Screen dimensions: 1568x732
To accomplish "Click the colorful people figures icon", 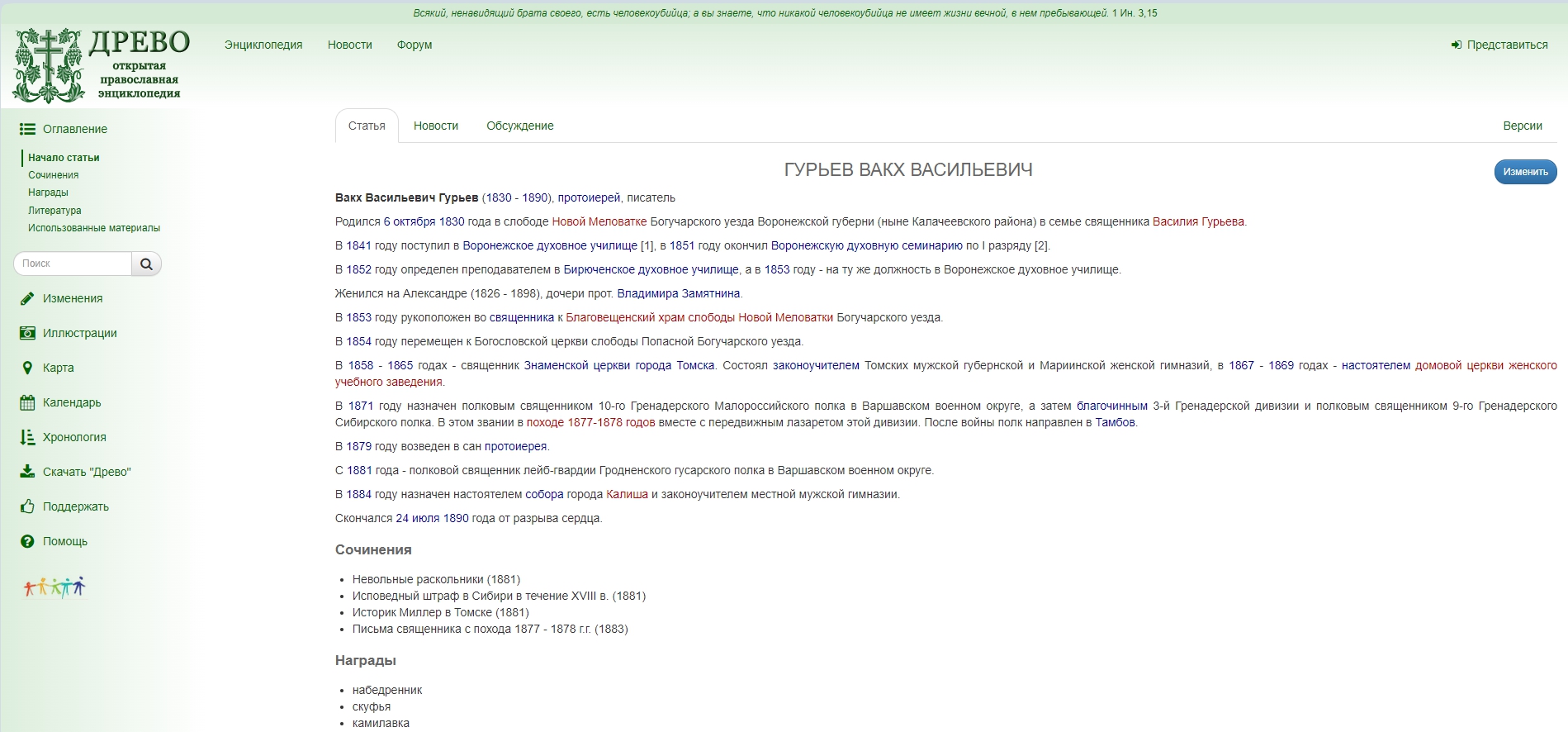I will click(54, 587).
